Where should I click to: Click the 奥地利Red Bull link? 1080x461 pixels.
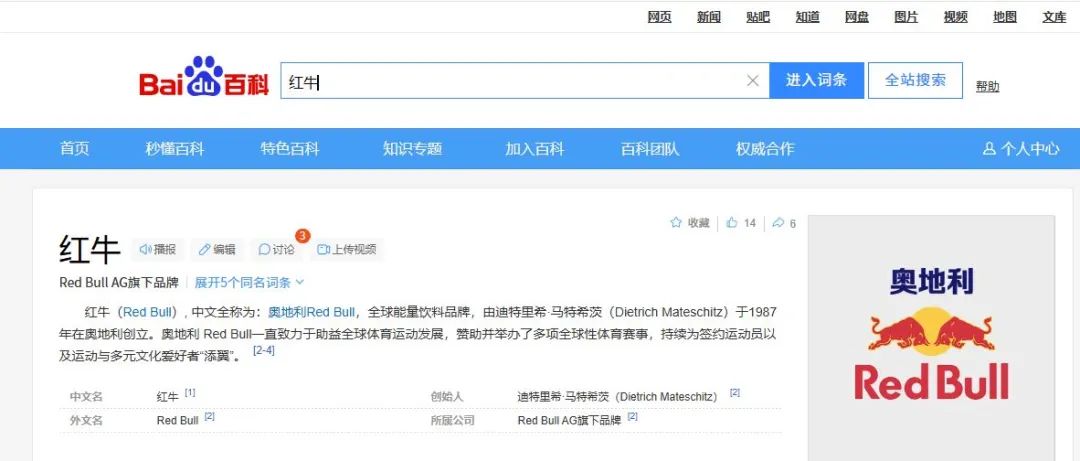[x=312, y=312]
